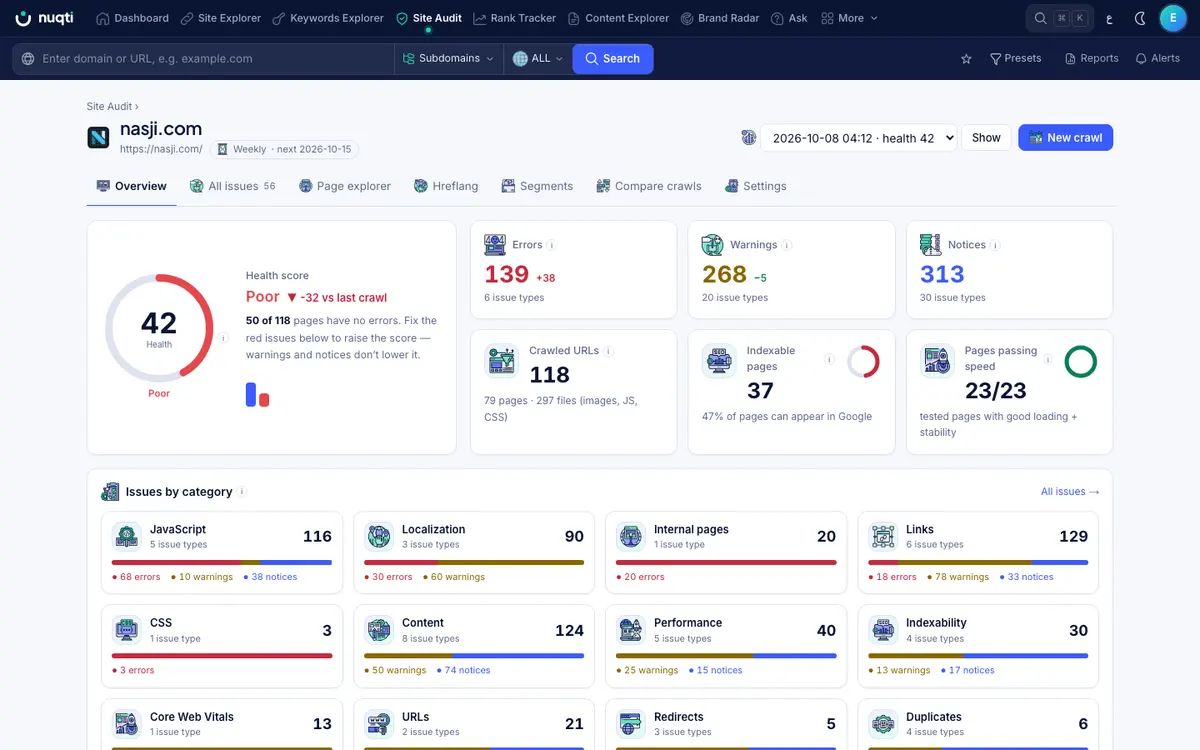This screenshot has width=1200, height=750.
Task: Open the crawl date selector dropdown
Action: [x=859, y=138]
